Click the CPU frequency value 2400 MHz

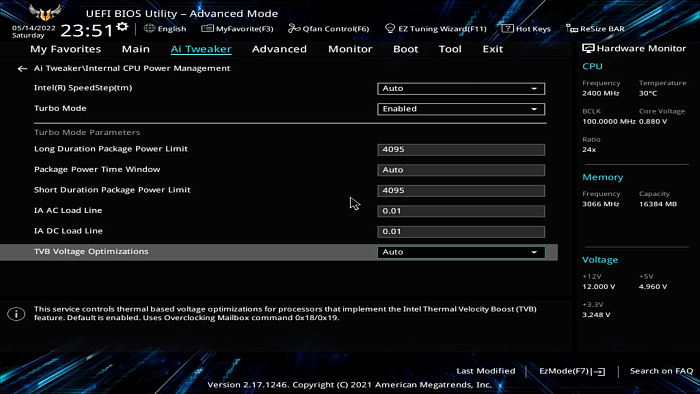click(600, 93)
